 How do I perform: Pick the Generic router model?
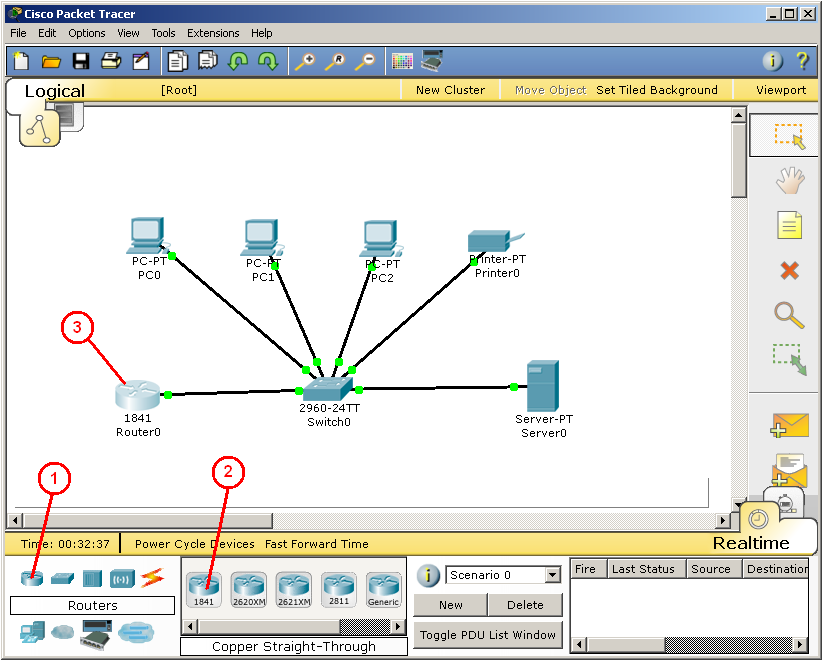[384, 590]
